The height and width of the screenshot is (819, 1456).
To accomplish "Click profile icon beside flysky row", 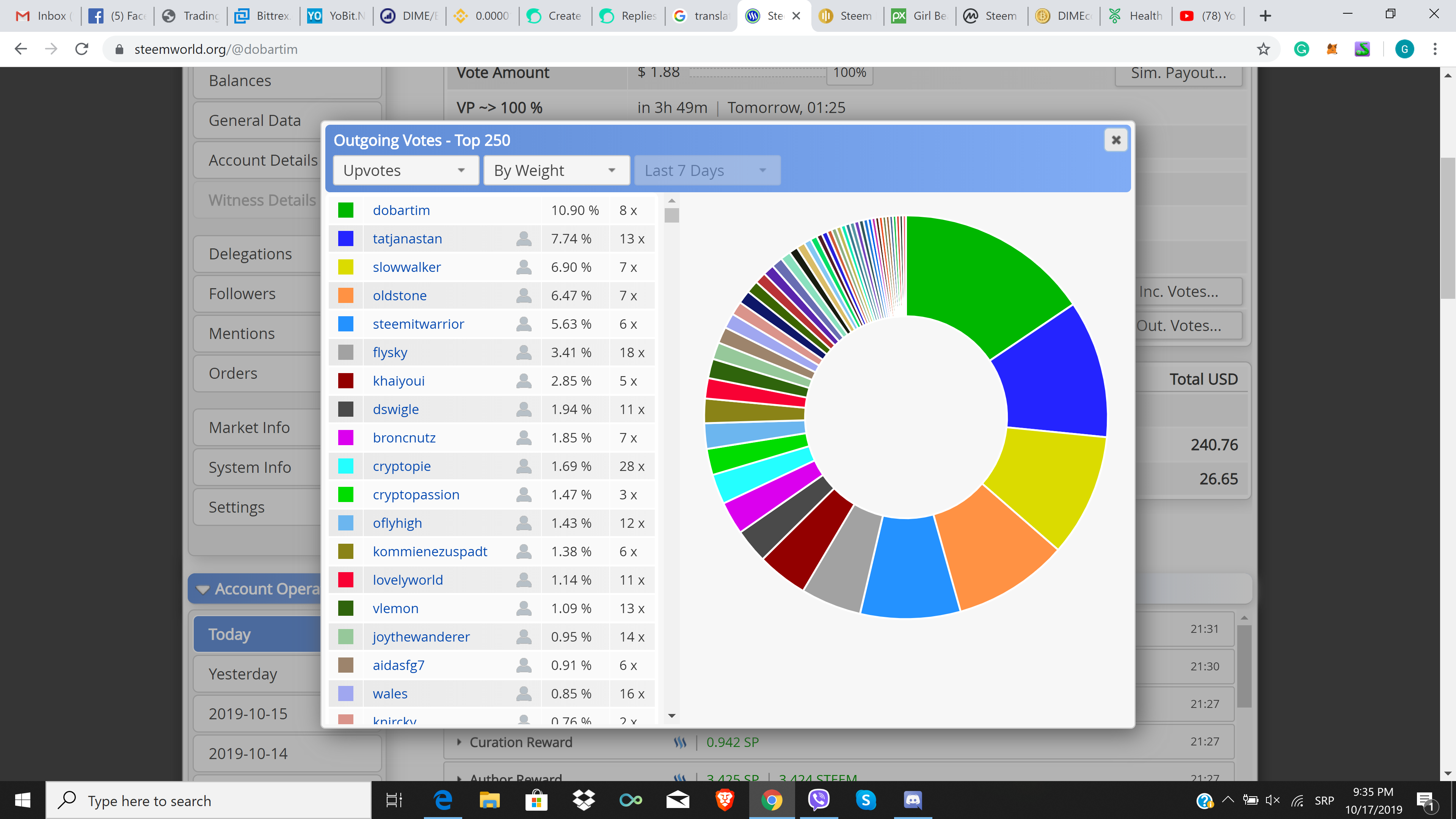I will [523, 352].
